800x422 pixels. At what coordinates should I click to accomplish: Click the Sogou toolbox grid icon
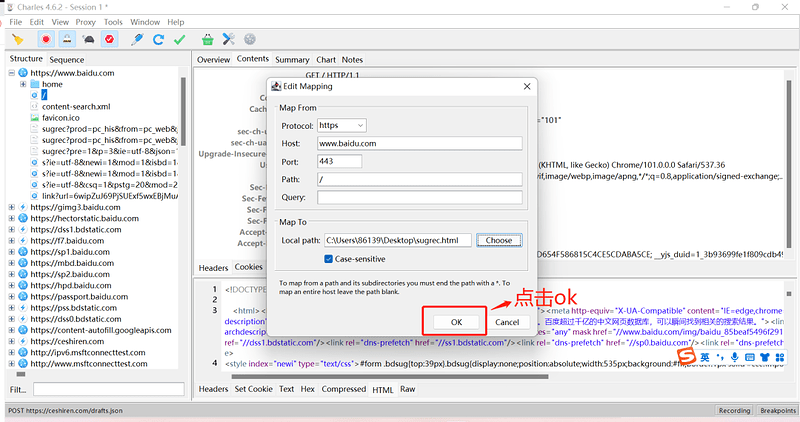[x=780, y=357]
